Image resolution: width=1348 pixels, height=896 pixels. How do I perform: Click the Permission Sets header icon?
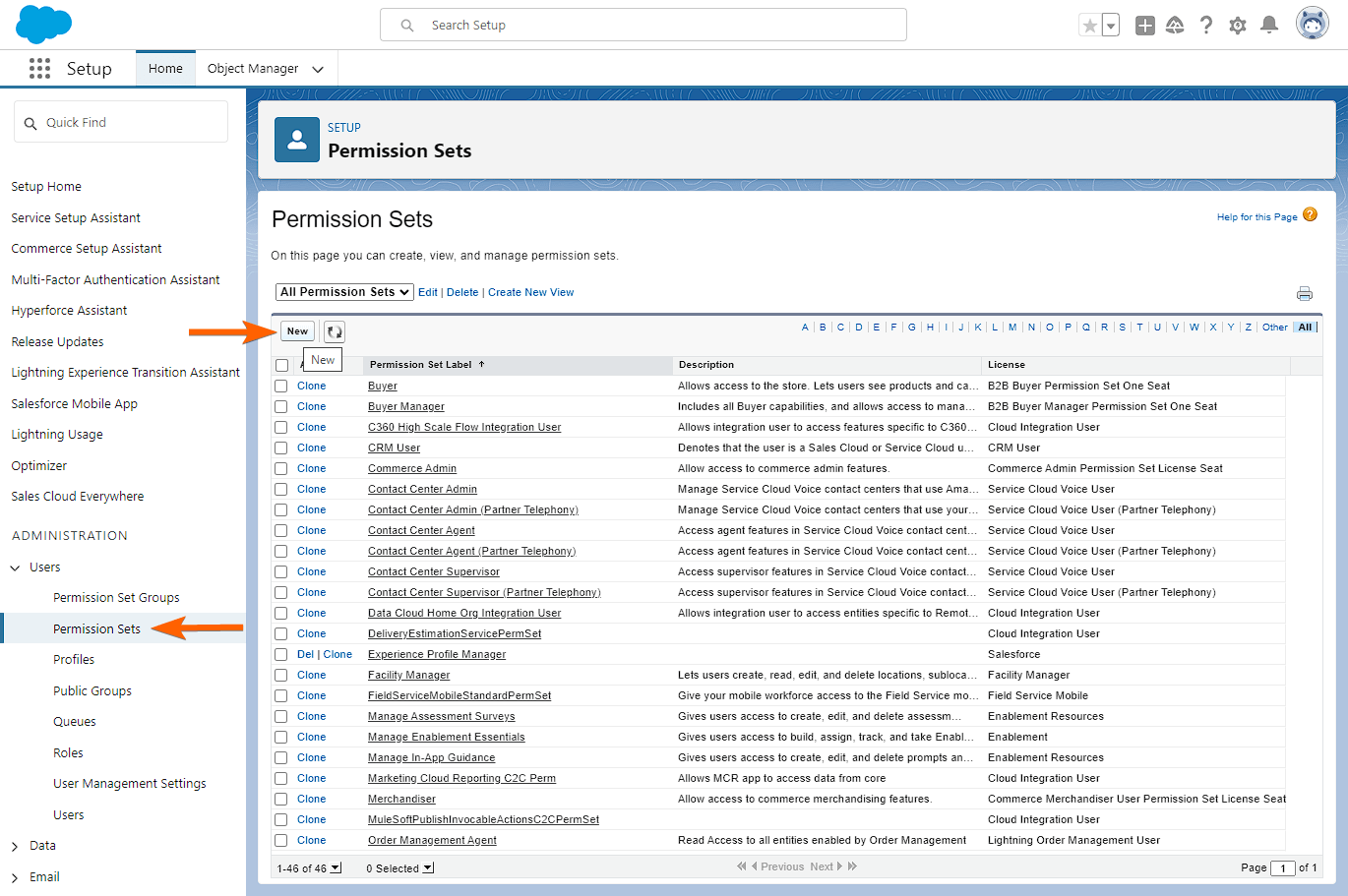(297, 140)
